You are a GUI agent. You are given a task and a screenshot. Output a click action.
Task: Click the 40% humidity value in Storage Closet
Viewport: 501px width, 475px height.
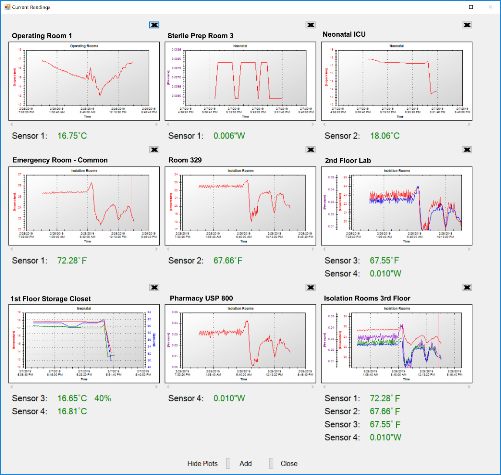tap(103, 398)
